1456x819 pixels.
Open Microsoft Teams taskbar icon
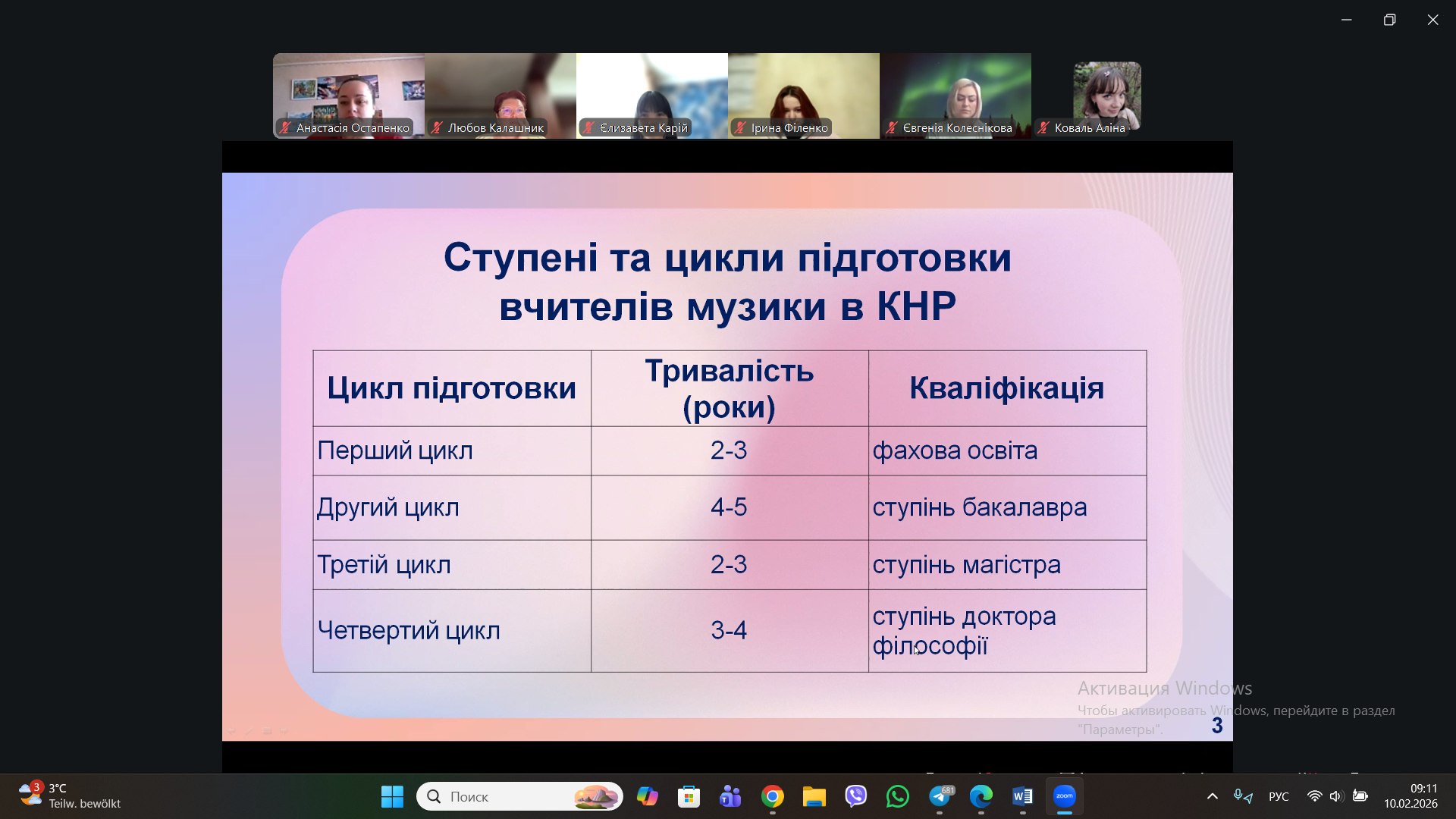[x=730, y=796]
